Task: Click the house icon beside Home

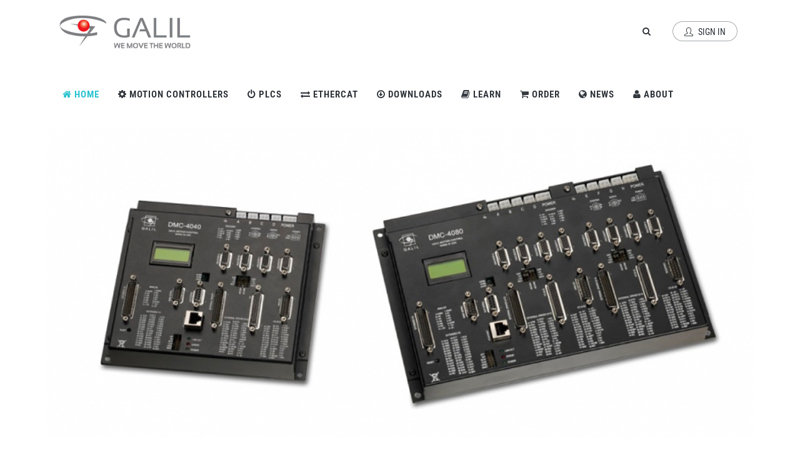Action: (67, 94)
